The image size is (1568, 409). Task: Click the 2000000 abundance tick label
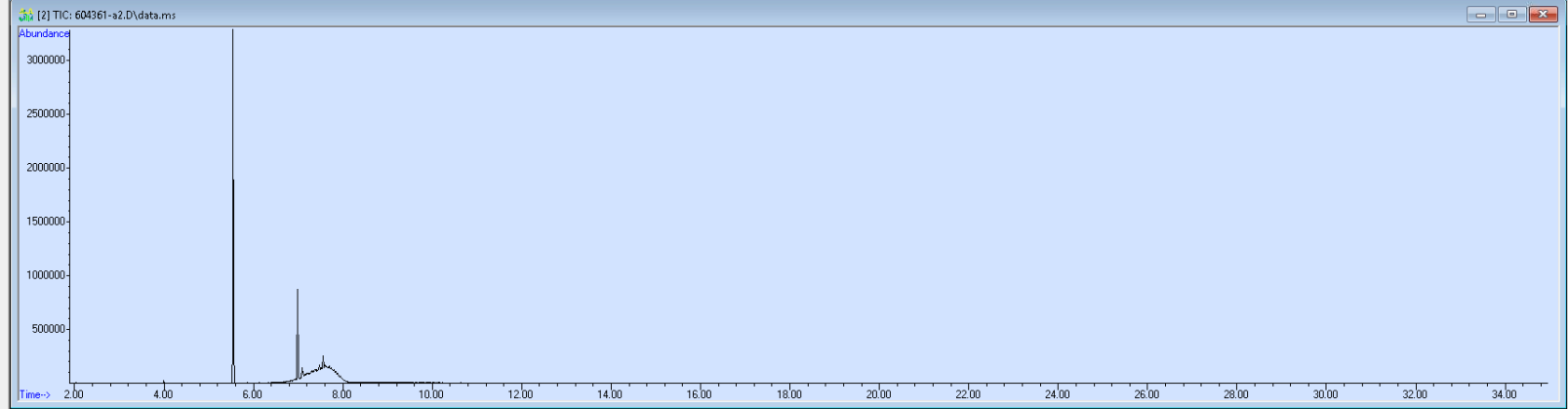46,168
